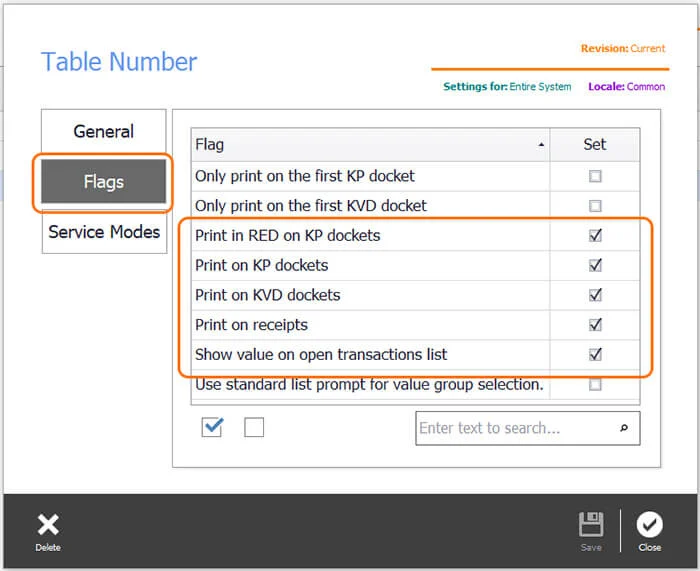Viewport: 700px width, 571px height.
Task: Click the select-all checked box icon
Action: [212, 427]
